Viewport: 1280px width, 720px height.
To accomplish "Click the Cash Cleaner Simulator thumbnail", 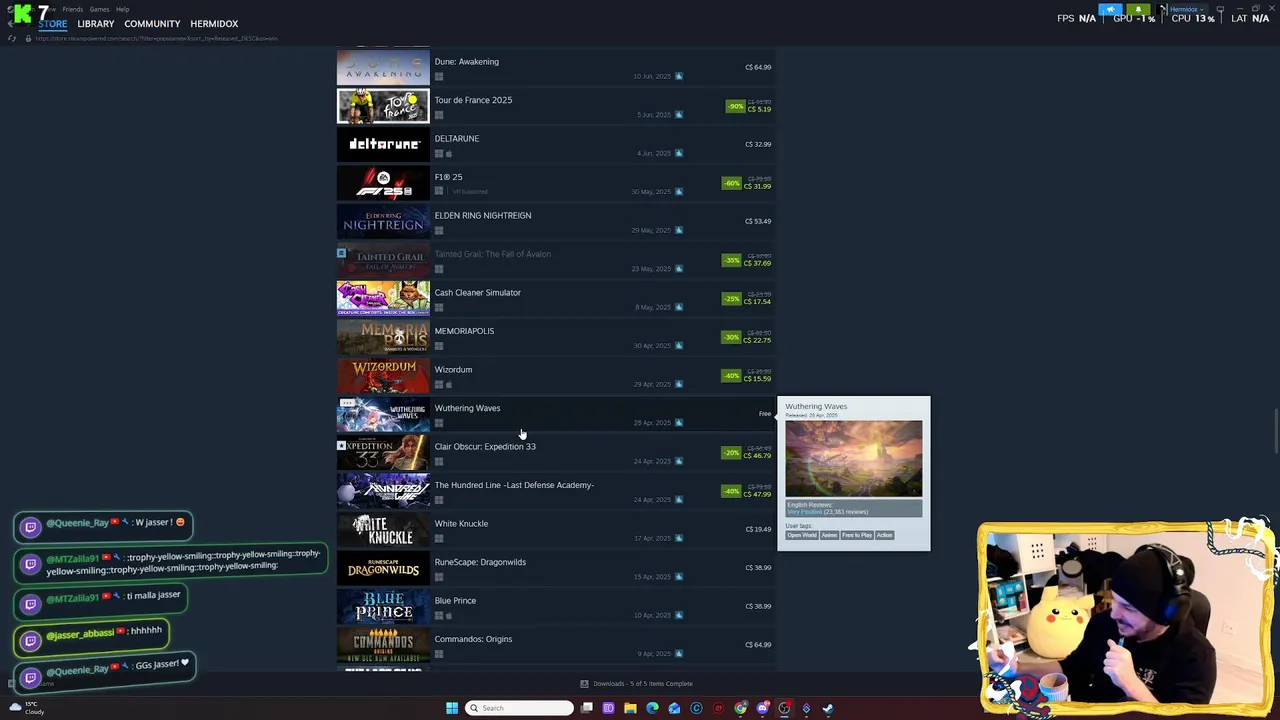I will 383,299.
